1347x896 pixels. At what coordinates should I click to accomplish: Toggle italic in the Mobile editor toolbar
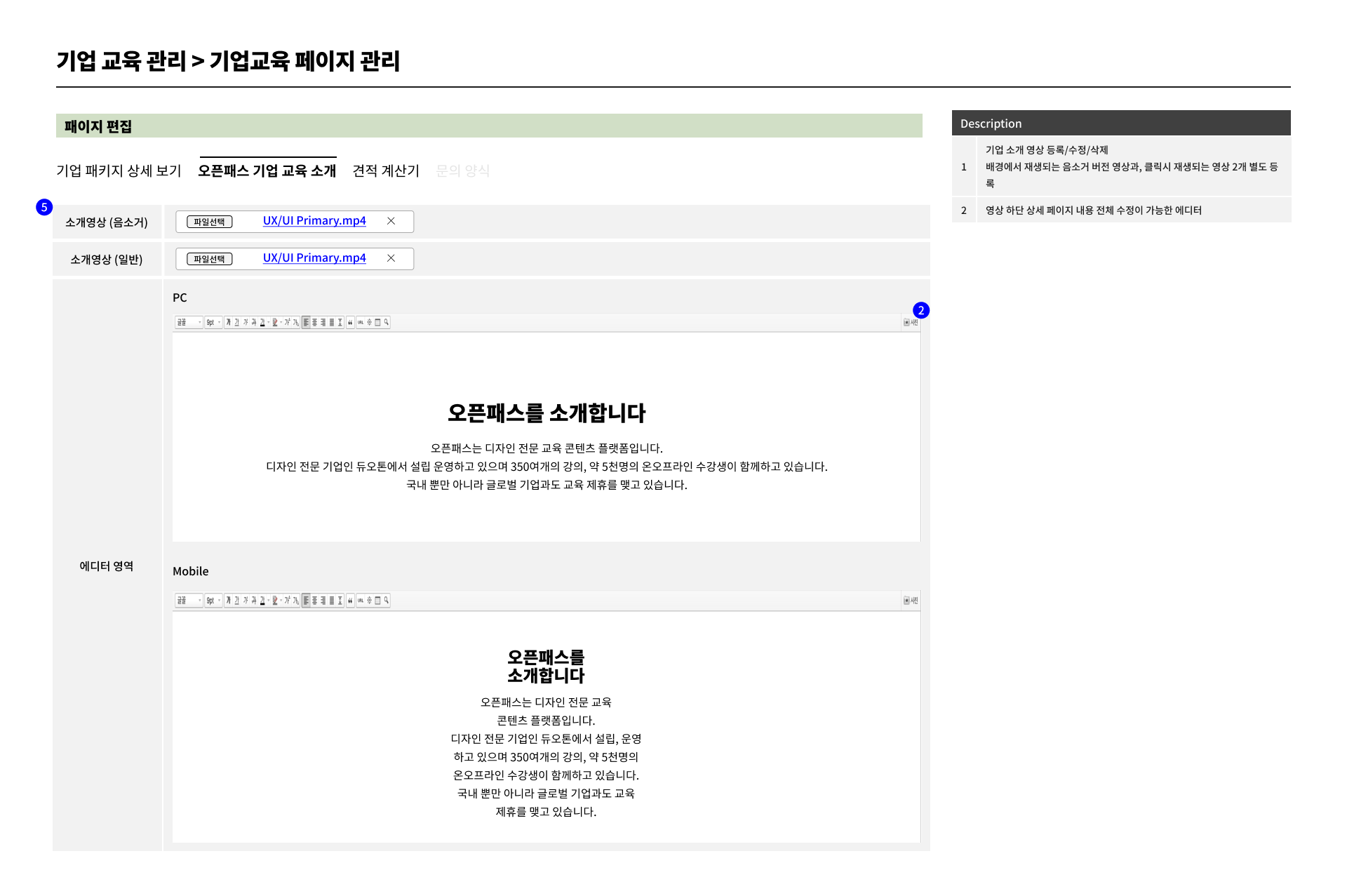coord(246,600)
